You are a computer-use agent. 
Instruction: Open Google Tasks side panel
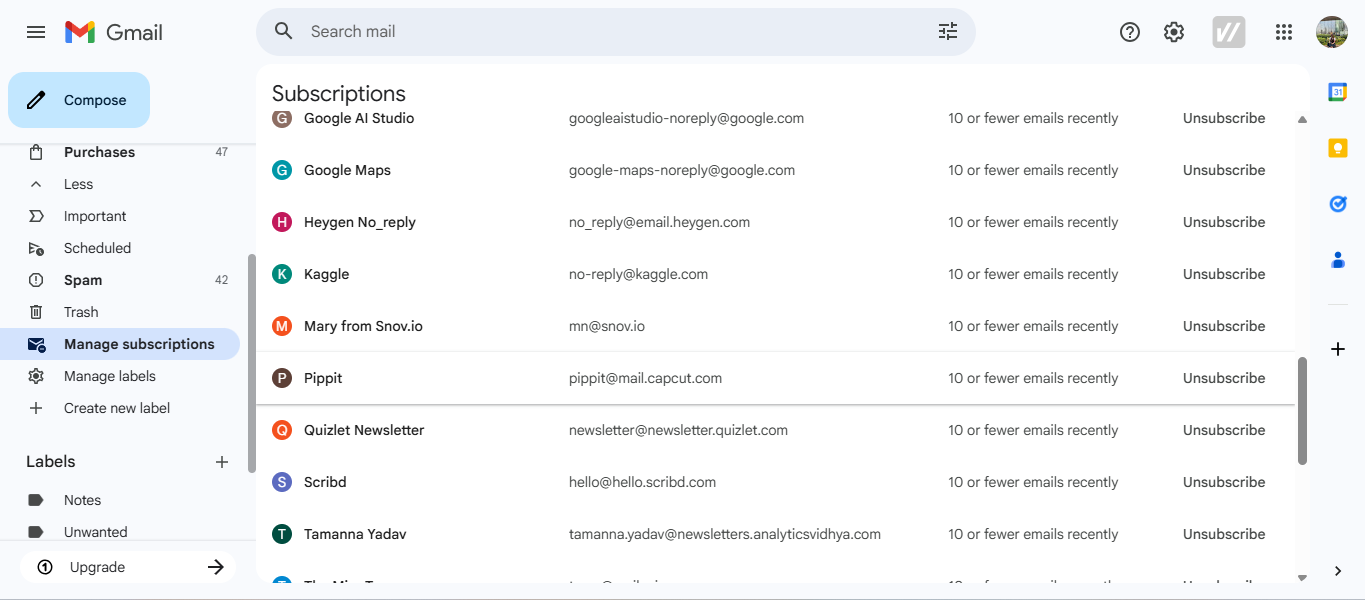(x=1338, y=204)
